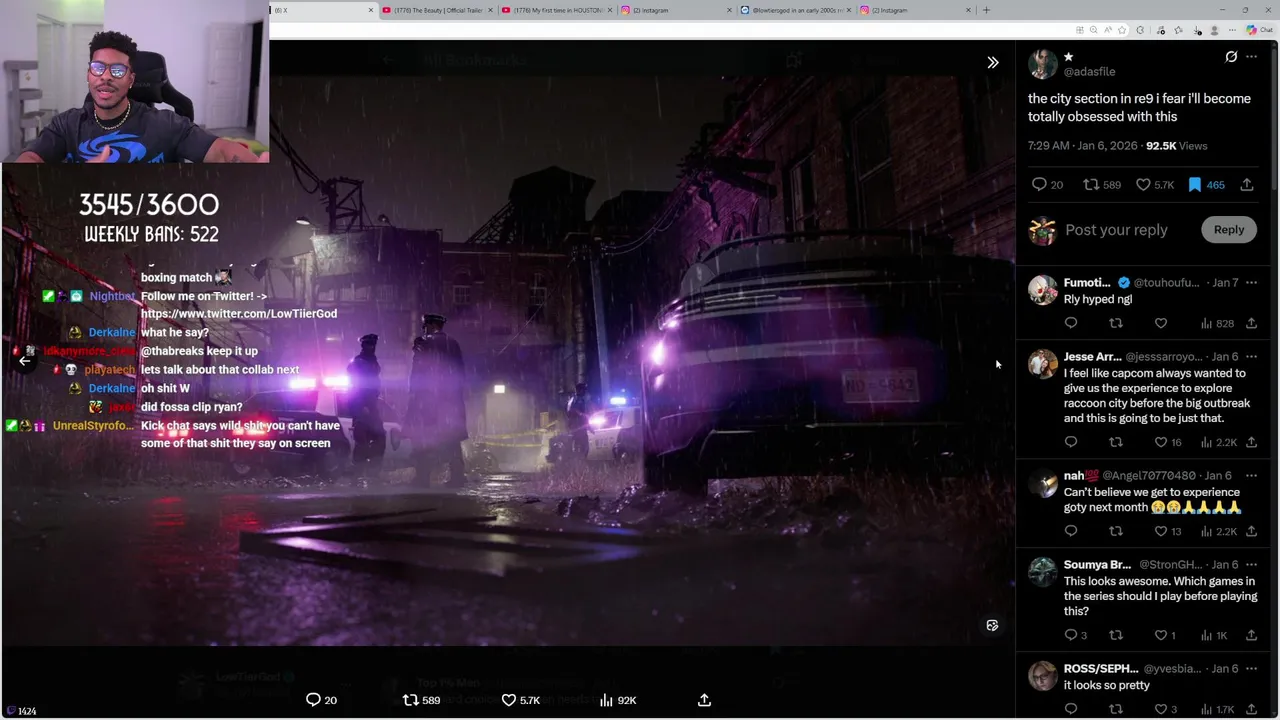Image resolution: width=1280 pixels, height=720 pixels.
Task: Open more options on Fumoti's comment
Action: click(1251, 283)
